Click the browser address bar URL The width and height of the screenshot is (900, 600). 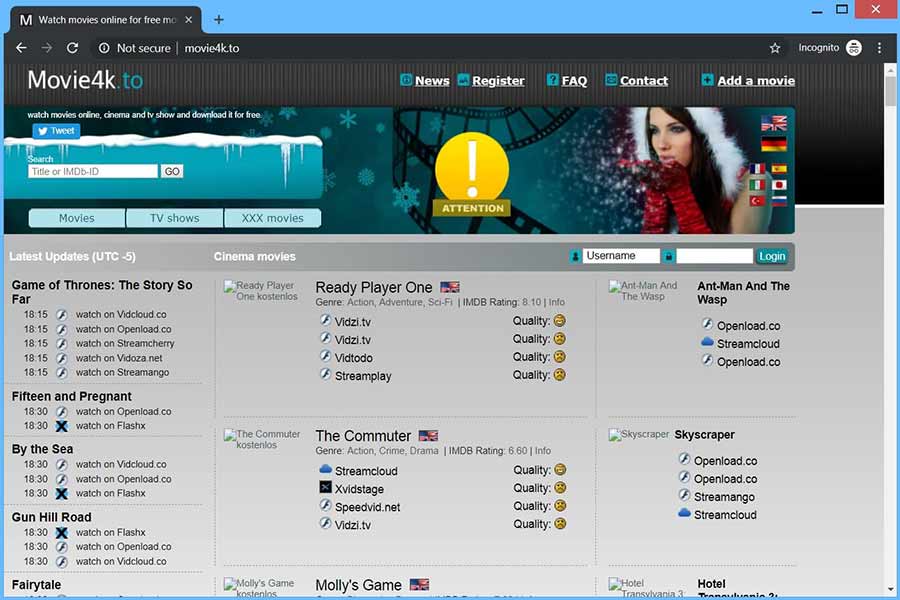tap(212, 48)
